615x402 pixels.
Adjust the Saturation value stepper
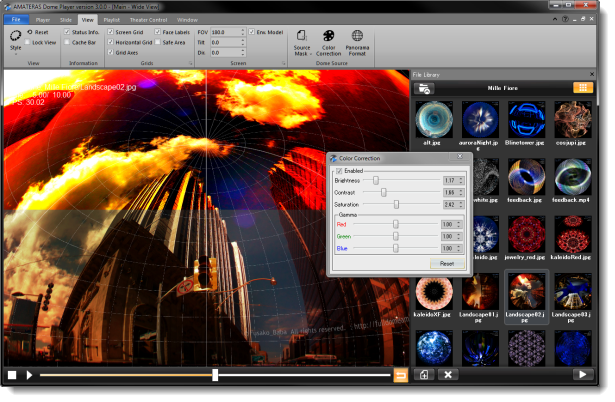click(461, 204)
